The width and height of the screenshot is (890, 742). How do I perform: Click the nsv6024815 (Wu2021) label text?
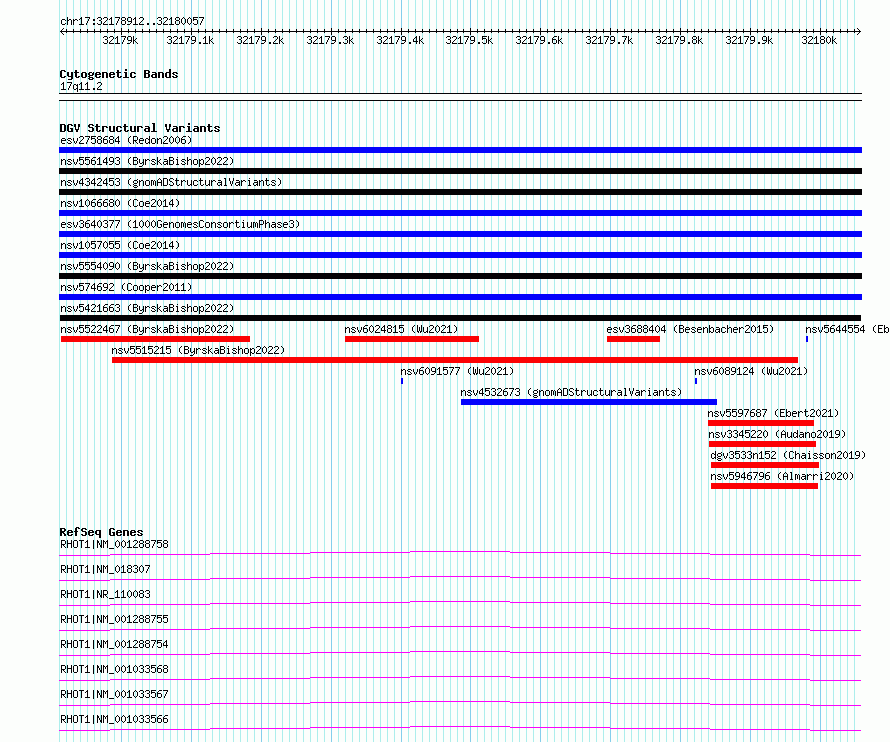tap(401, 329)
